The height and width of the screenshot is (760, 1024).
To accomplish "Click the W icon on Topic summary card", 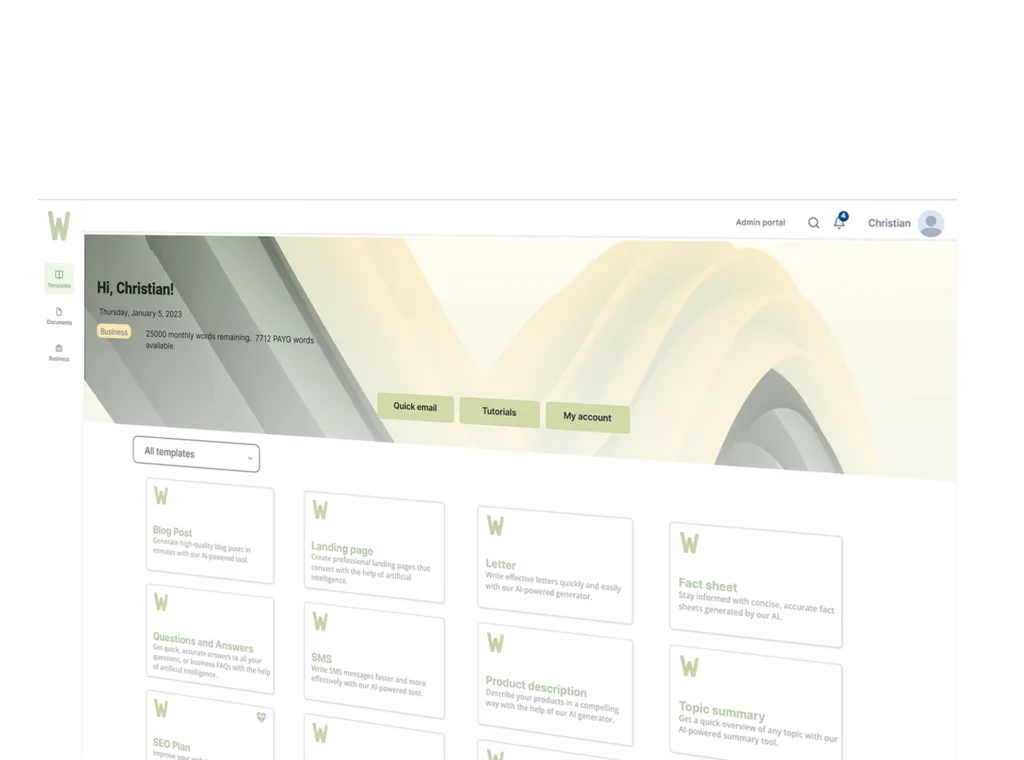I will (x=690, y=667).
